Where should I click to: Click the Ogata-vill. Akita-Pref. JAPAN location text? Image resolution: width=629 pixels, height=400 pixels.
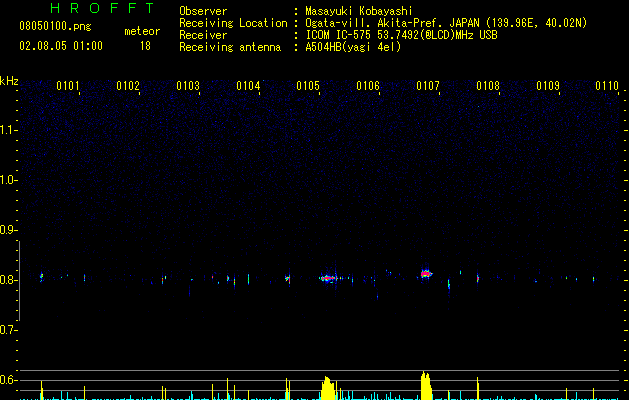tap(446, 23)
